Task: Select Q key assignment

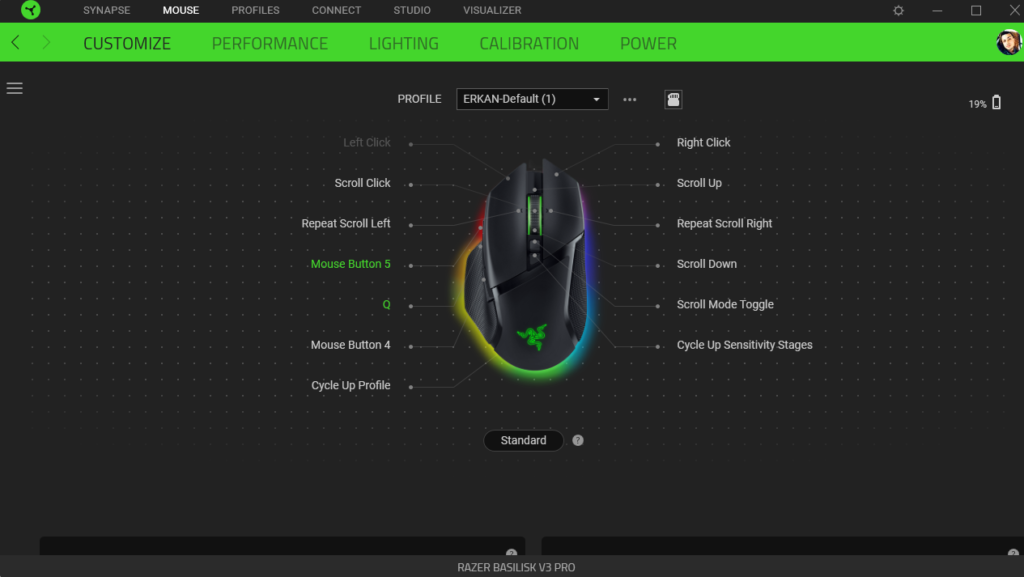Action: (387, 304)
